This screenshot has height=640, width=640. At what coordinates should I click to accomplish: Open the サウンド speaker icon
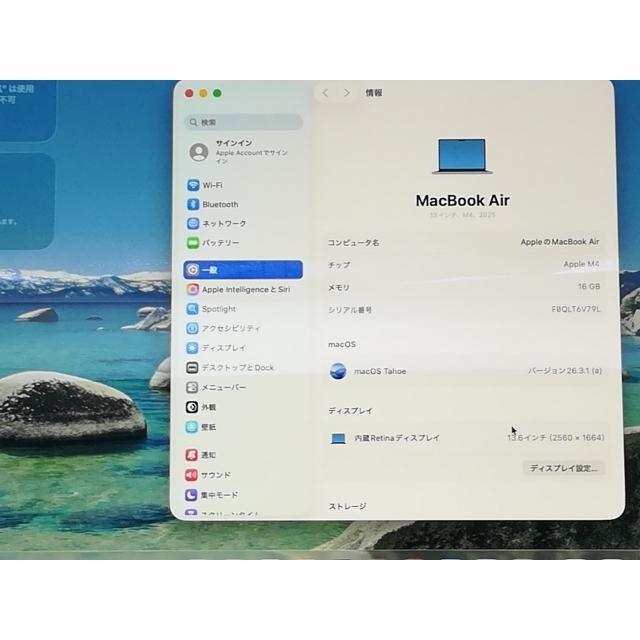[x=191, y=475]
